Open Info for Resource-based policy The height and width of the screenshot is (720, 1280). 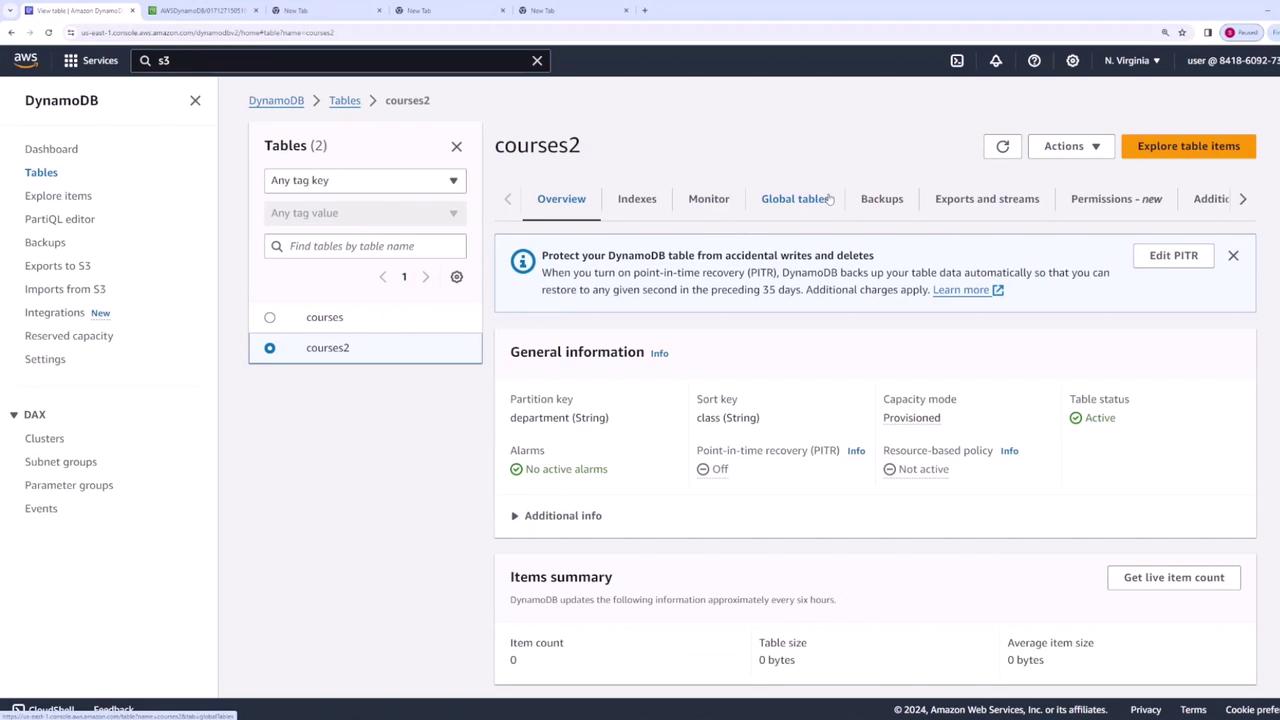click(1009, 451)
